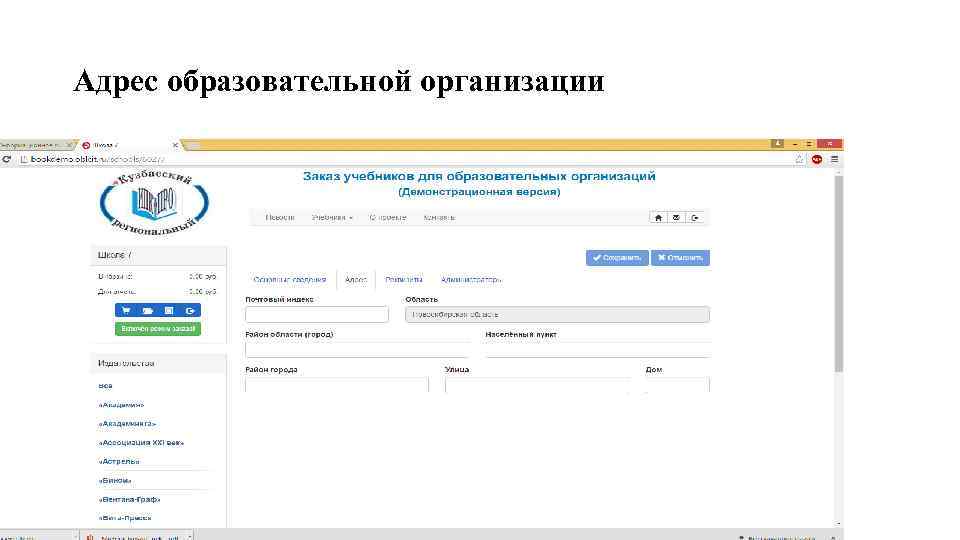
Task: Switch to Основные сведения tab
Action: [290, 280]
